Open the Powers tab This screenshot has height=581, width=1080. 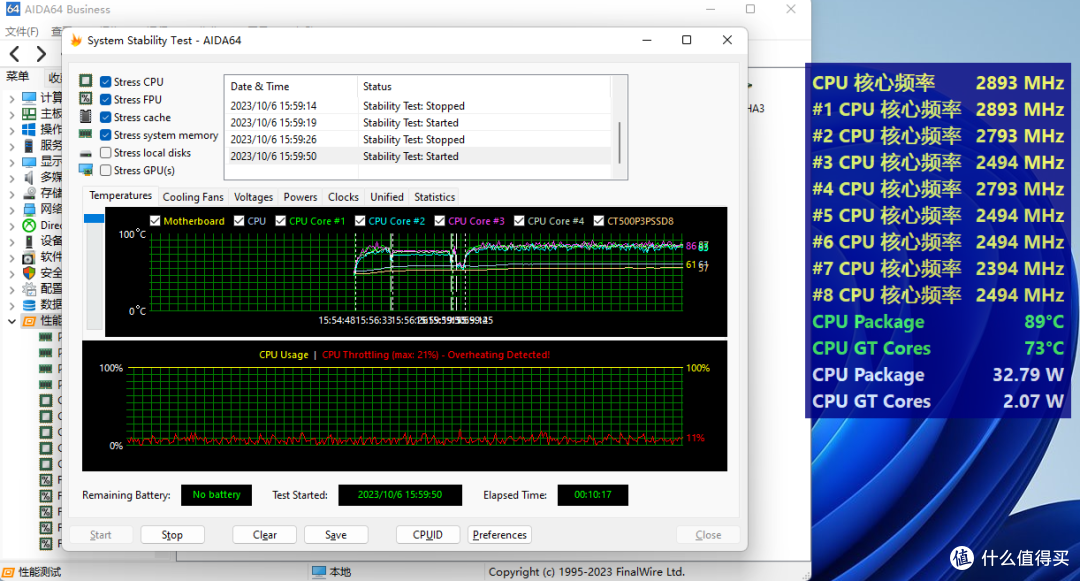pos(300,197)
